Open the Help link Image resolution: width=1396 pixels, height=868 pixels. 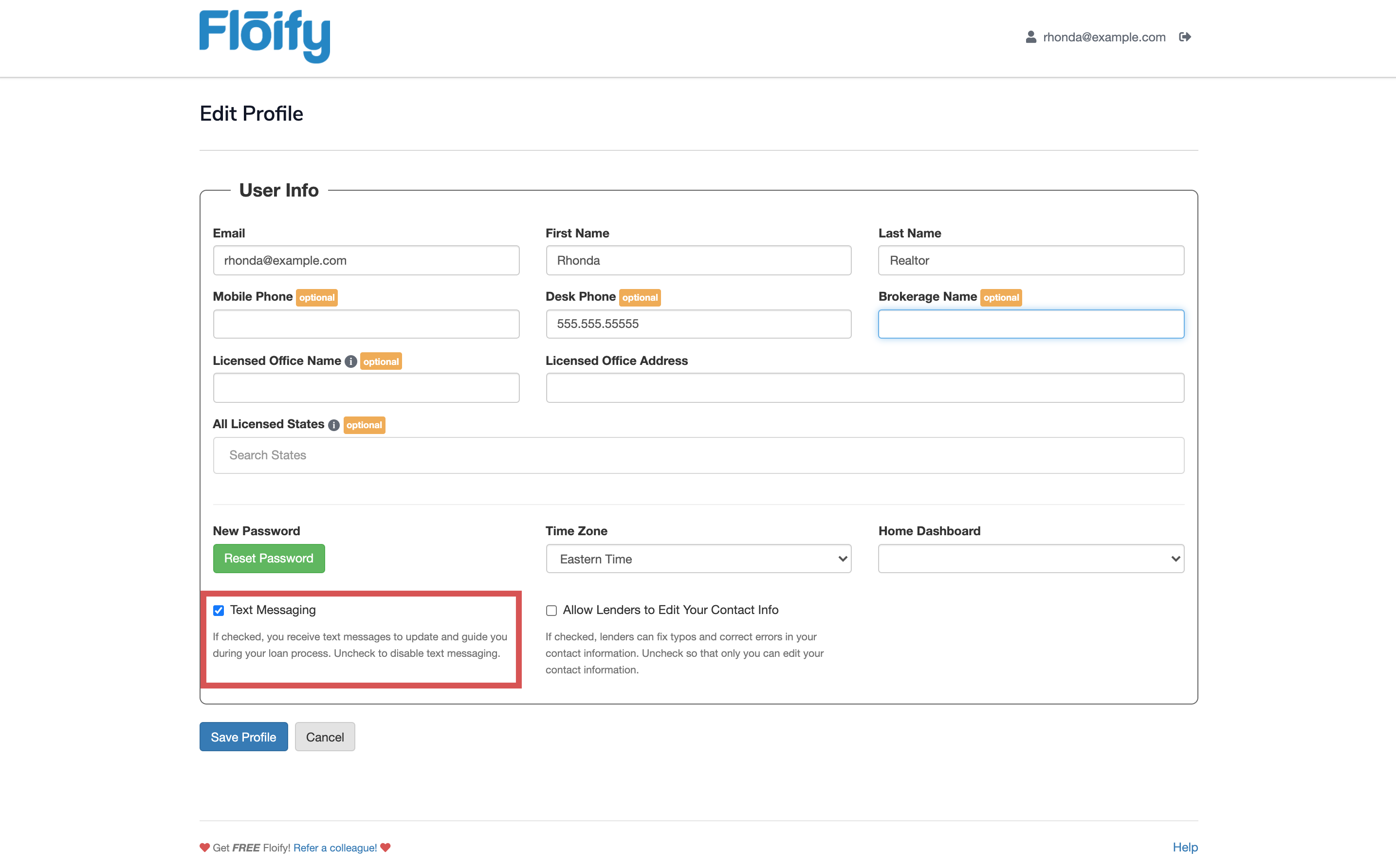click(x=1185, y=847)
